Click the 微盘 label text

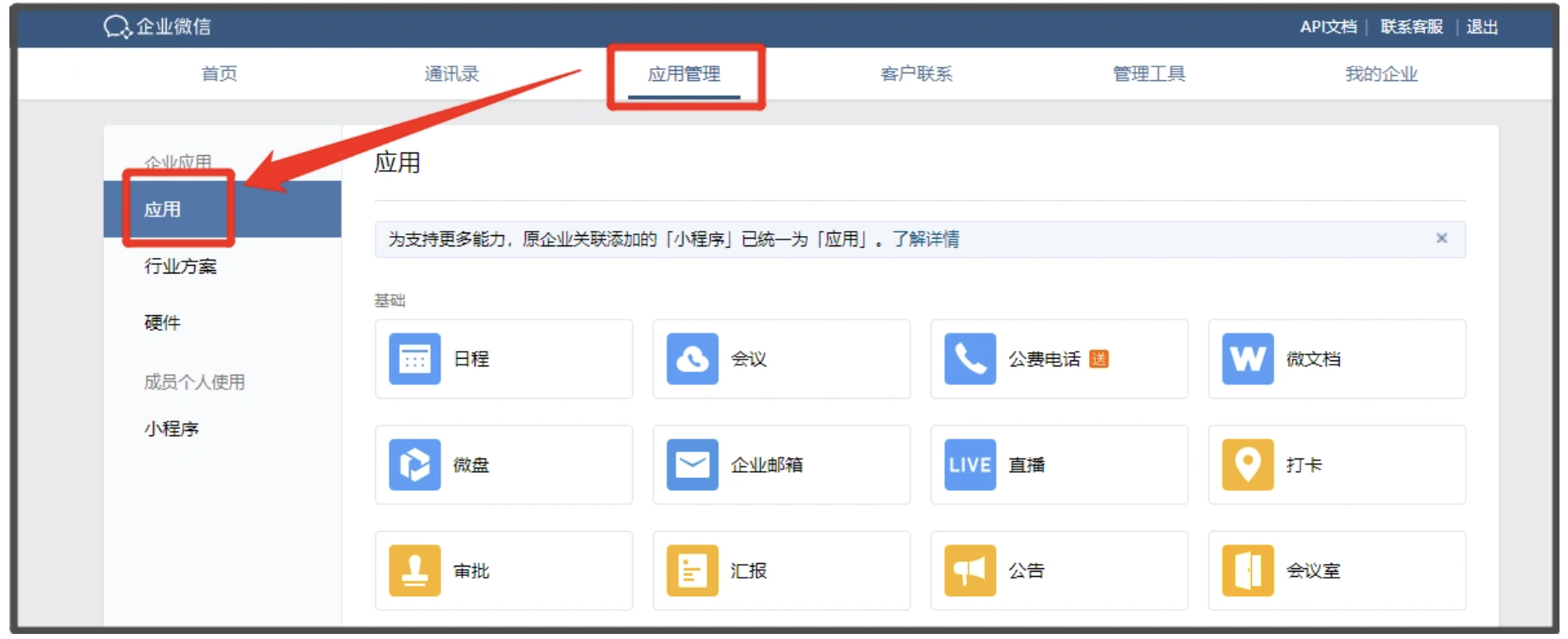click(x=471, y=464)
